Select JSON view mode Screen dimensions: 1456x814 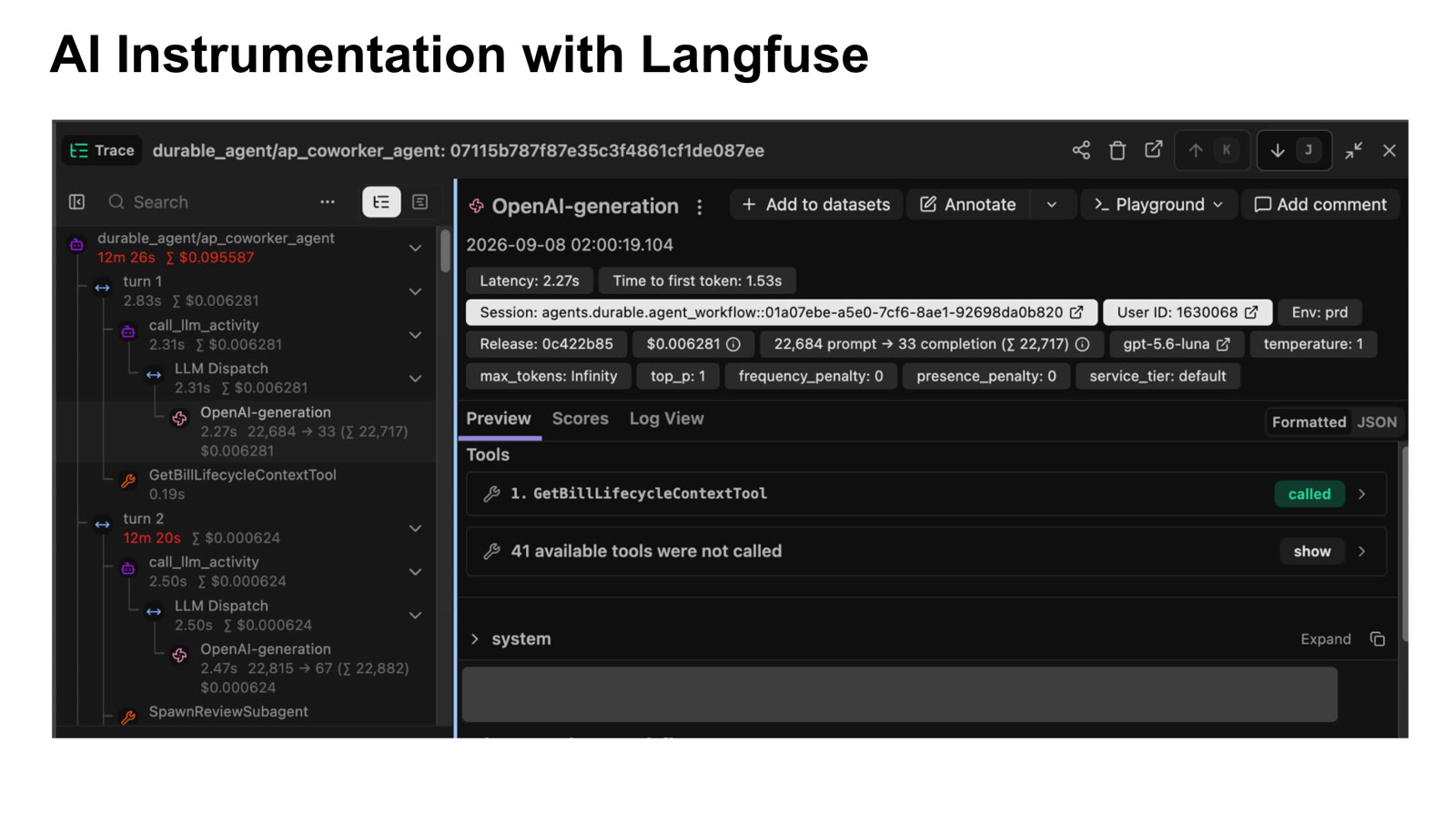coord(1377,422)
